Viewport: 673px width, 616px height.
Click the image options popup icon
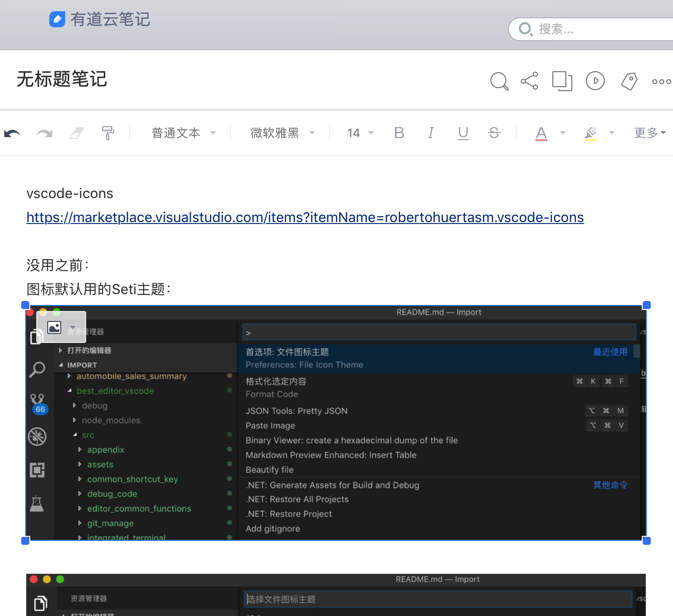54,328
